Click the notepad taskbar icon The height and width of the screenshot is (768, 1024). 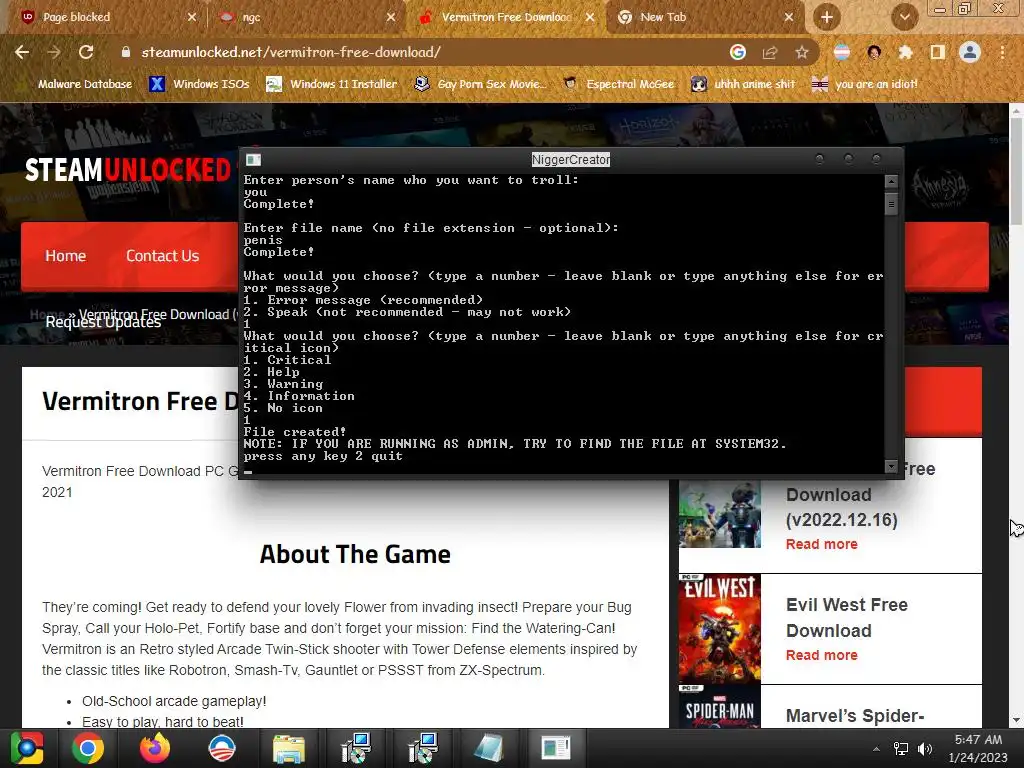[x=488, y=748]
